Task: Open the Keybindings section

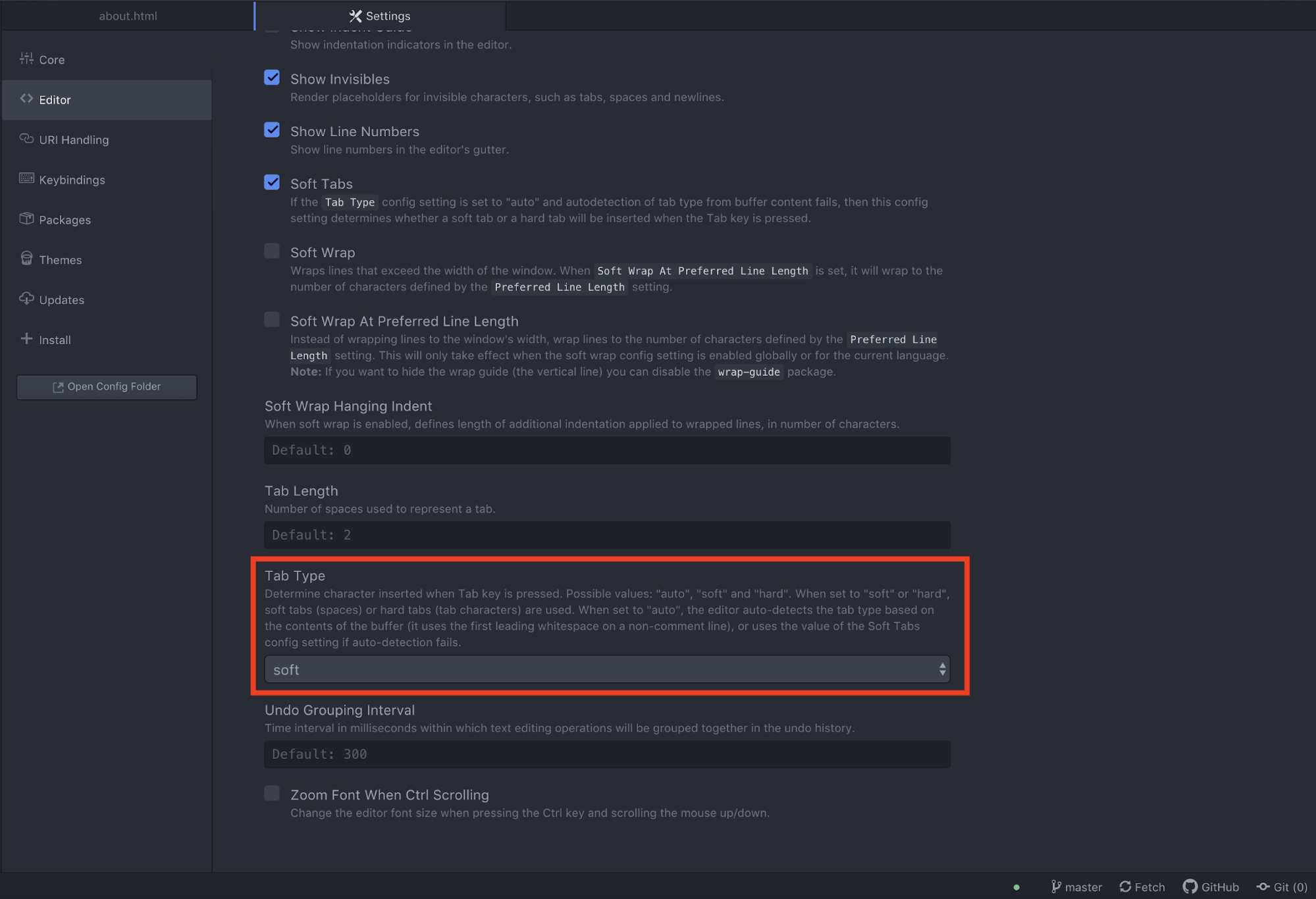Action: (72, 180)
